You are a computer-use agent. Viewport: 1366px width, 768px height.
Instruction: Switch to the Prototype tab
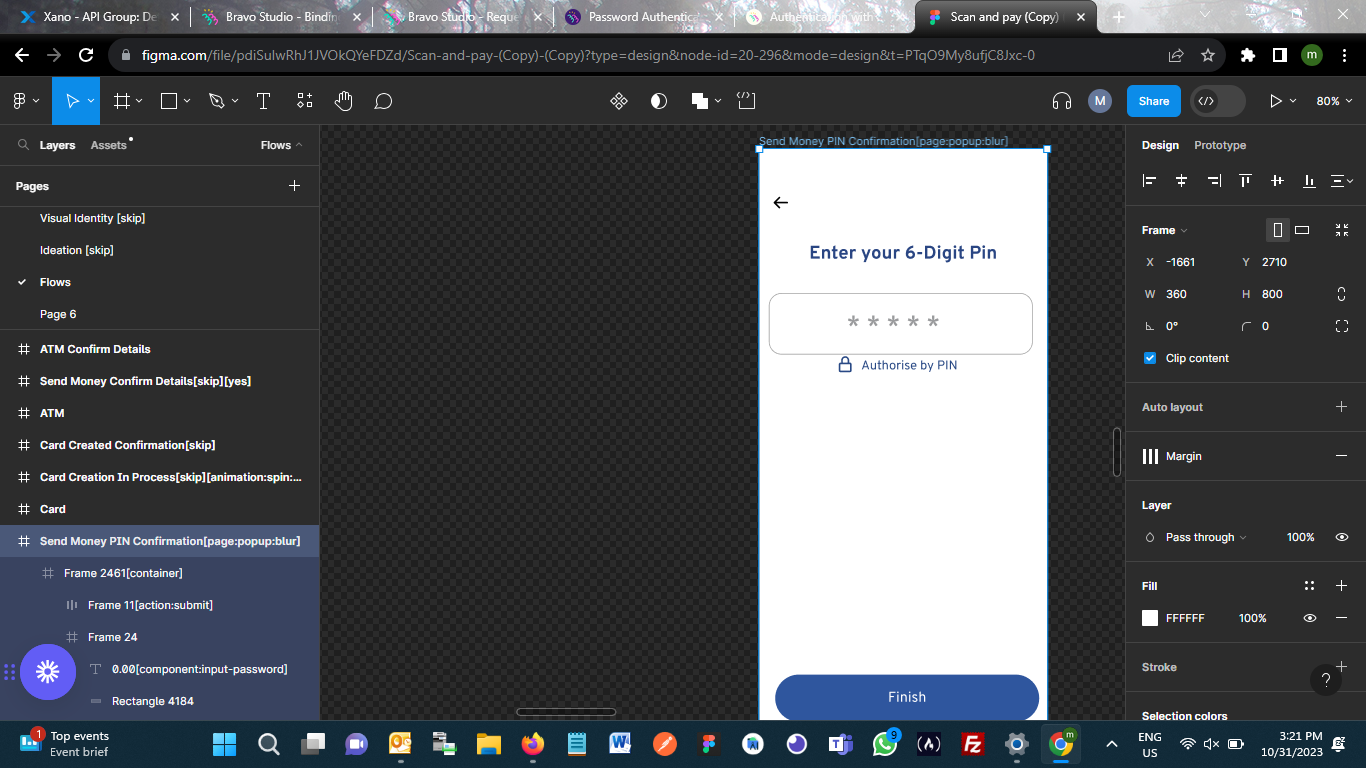[1220, 145]
